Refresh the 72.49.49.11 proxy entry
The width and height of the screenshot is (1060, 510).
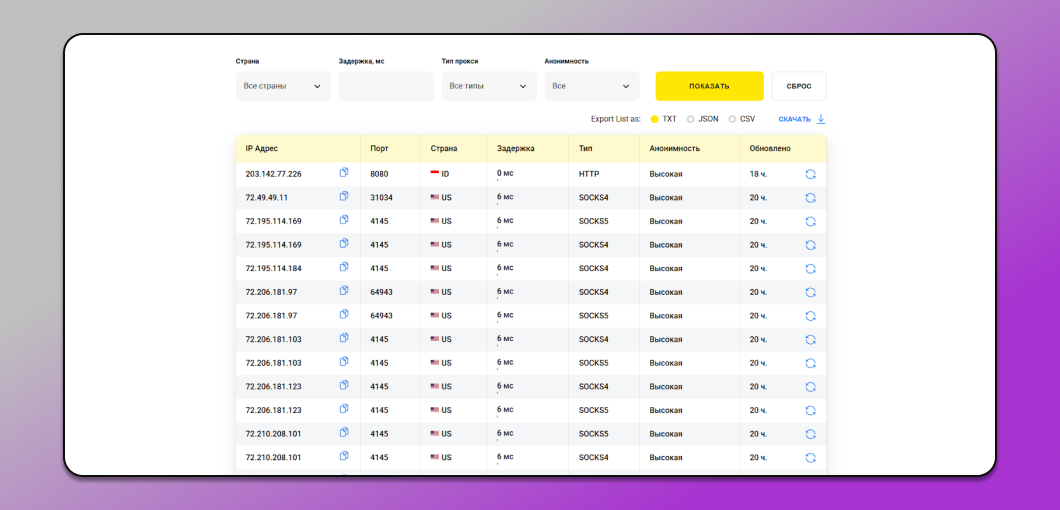click(810, 198)
